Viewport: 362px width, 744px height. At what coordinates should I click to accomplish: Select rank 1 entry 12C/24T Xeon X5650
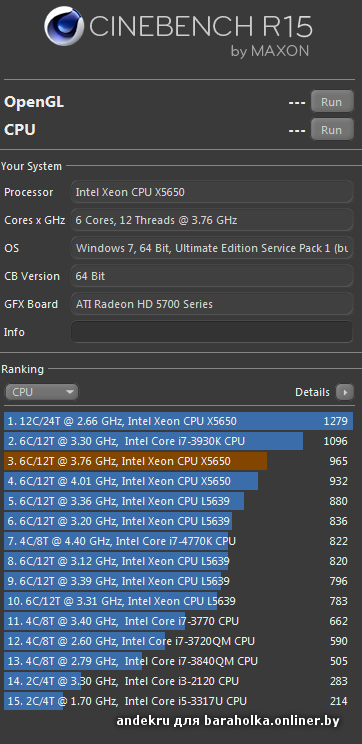[x=178, y=421]
